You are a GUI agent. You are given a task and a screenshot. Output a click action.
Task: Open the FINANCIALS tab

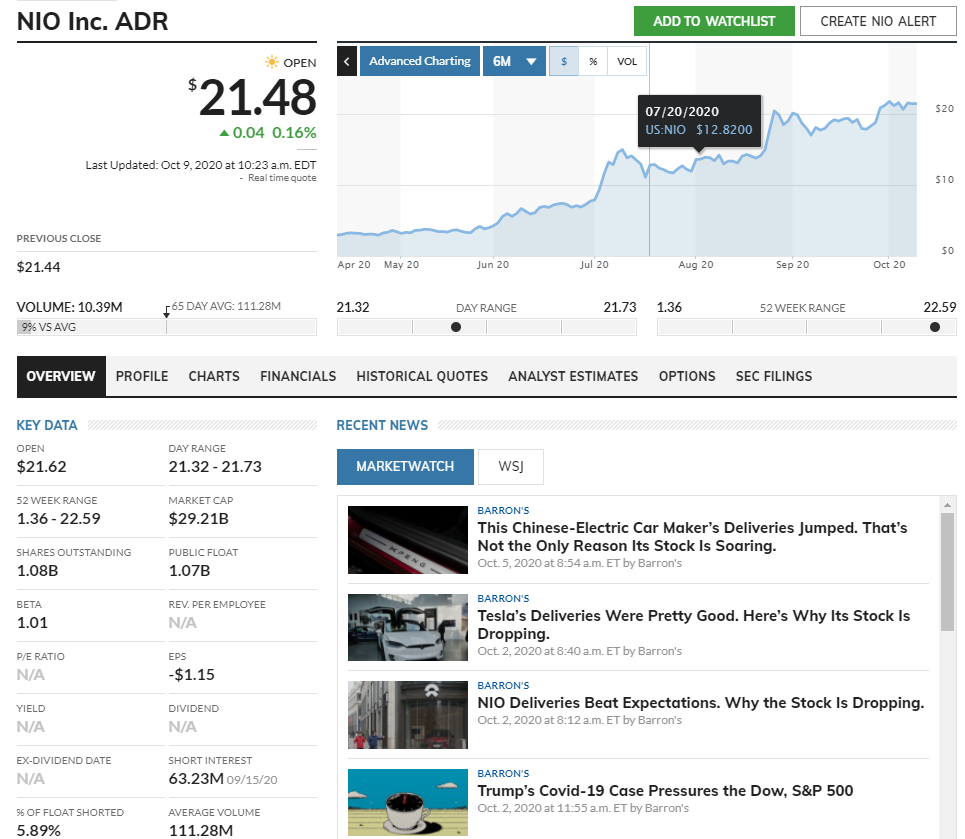[x=298, y=376]
